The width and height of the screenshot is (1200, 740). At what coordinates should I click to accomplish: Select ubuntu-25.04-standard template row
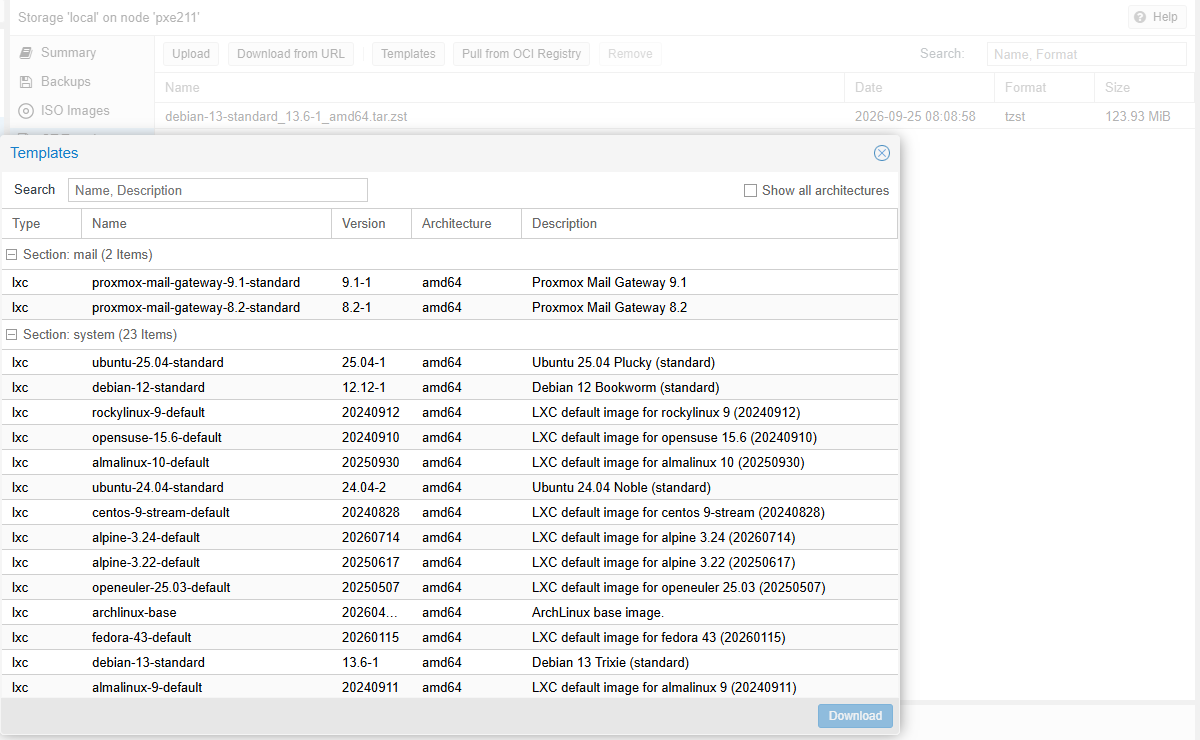(450, 363)
